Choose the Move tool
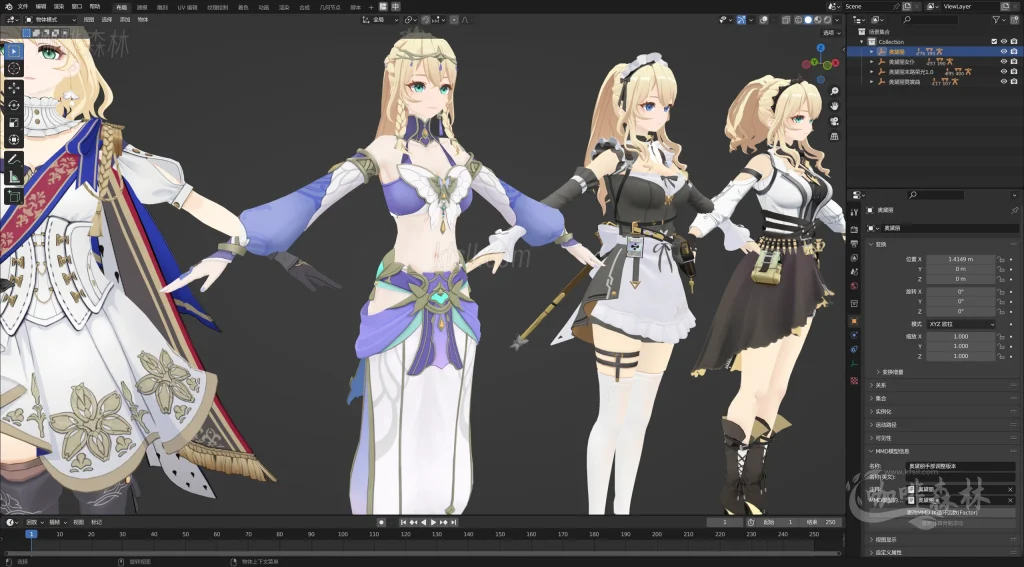The width and height of the screenshot is (1024, 567). 14,88
